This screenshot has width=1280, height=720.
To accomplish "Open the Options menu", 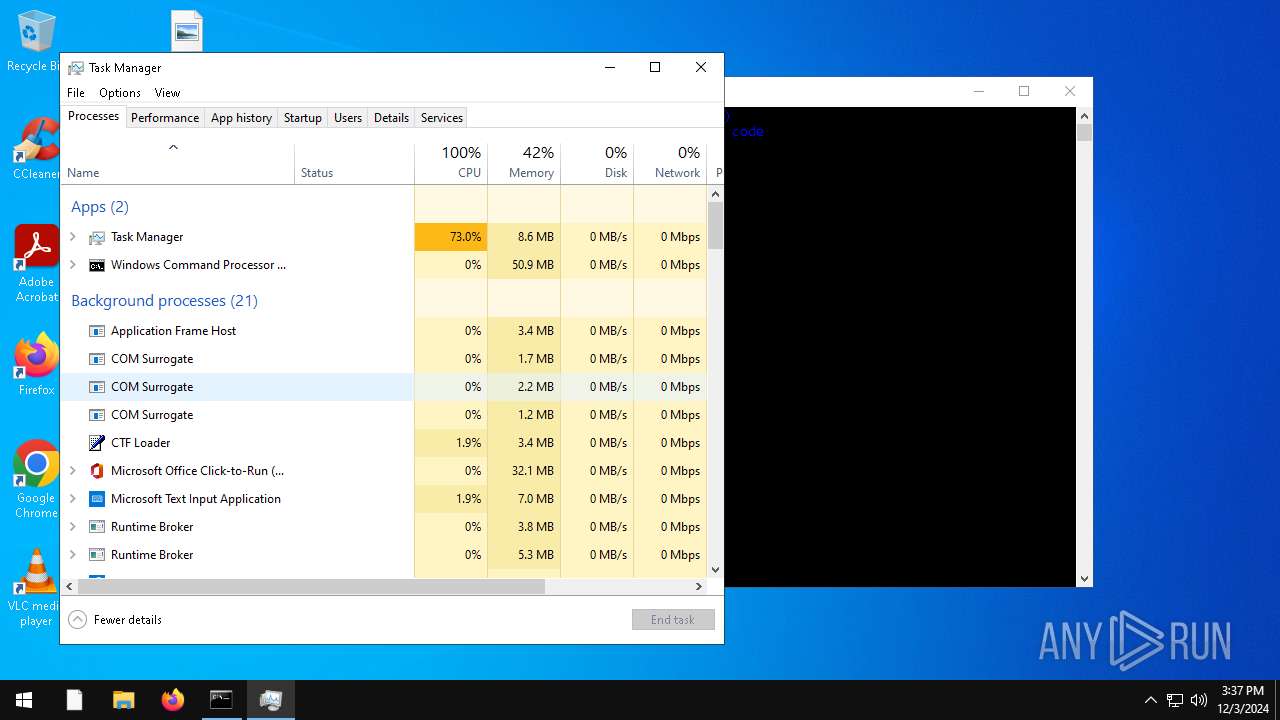I will click(x=120, y=93).
